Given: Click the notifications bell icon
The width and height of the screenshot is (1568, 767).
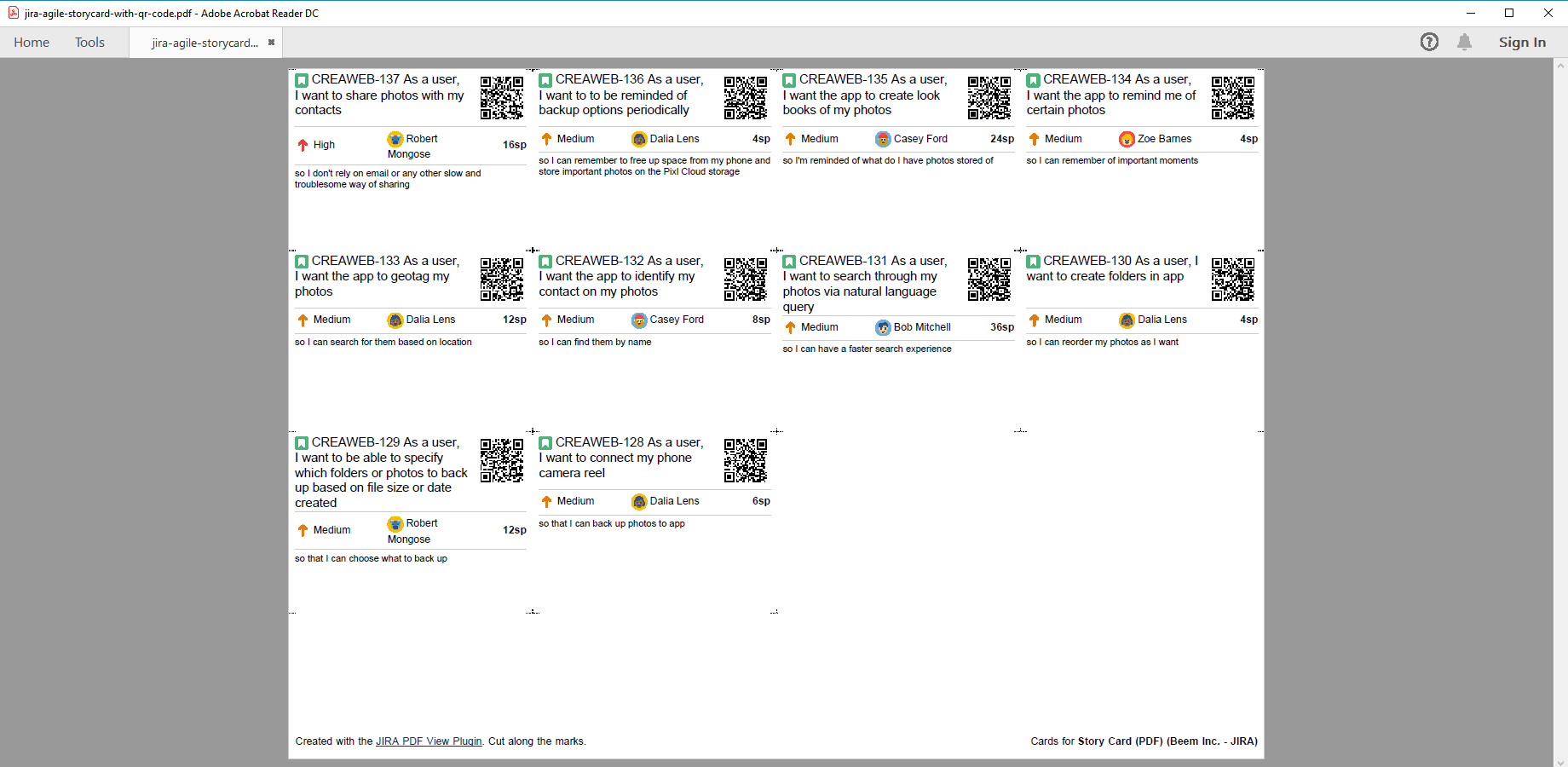Looking at the screenshot, I should (1466, 42).
